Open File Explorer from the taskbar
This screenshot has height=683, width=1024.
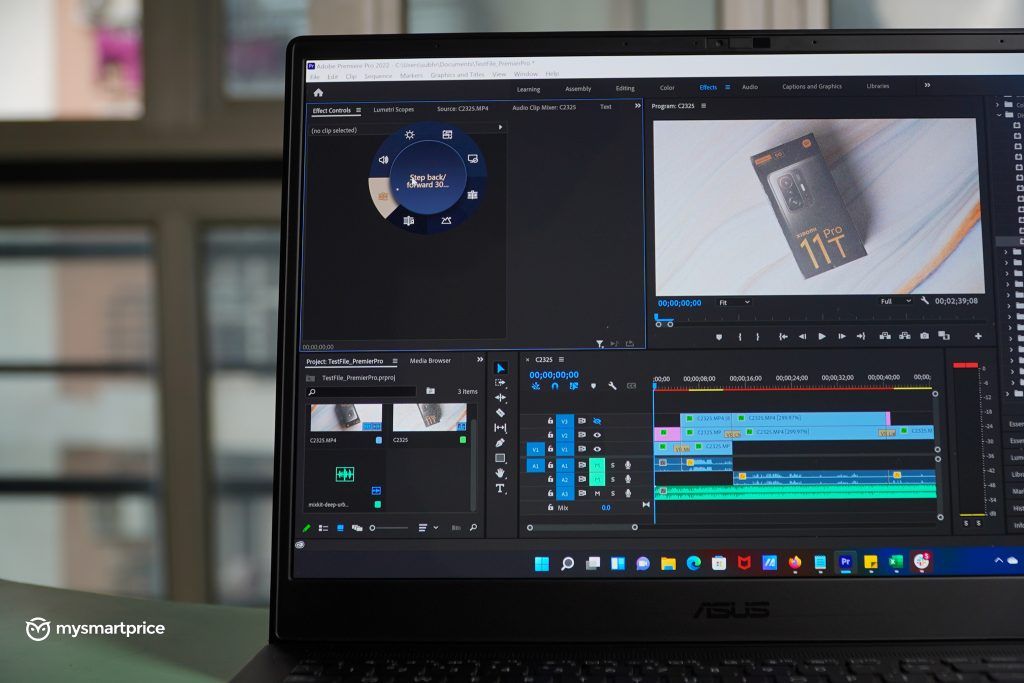tap(667, 563)
